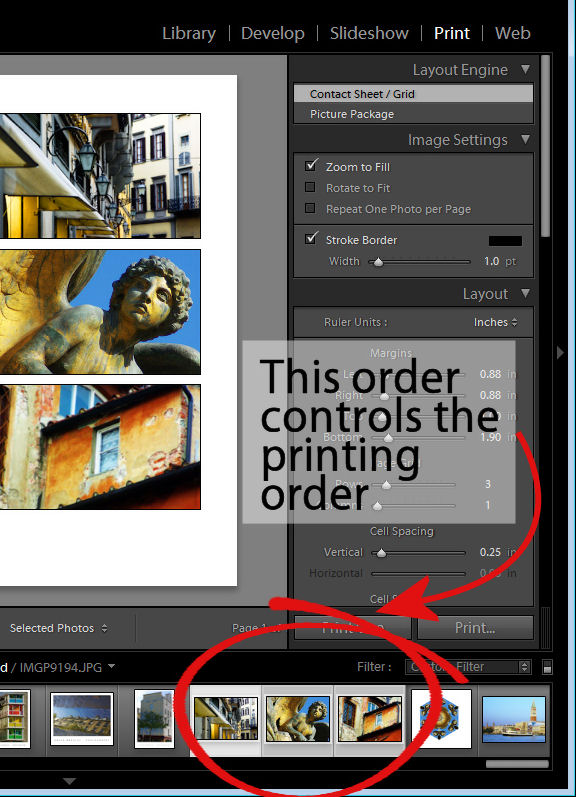Click the 1.0 pt width value
576x797 pixels.
point(491,261)
